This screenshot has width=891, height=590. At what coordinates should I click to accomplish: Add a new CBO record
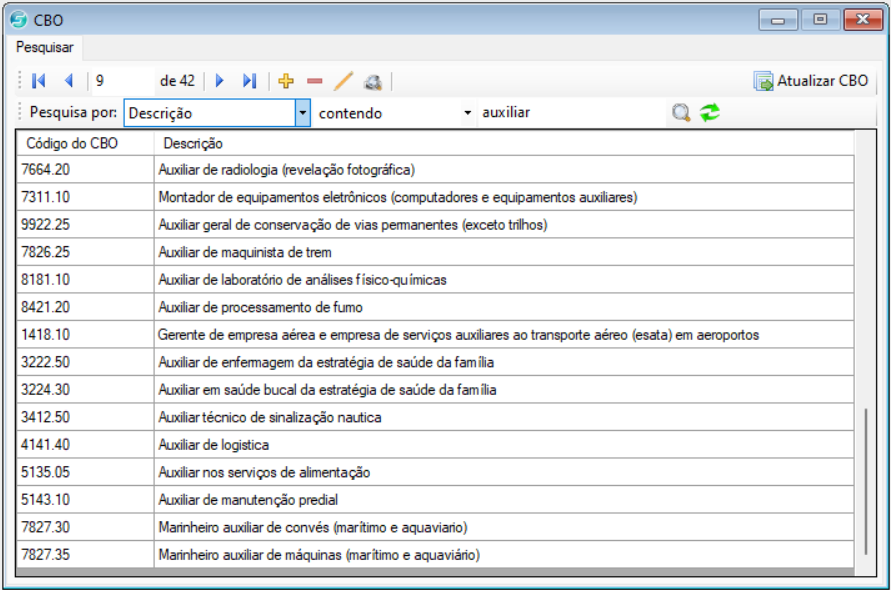coord(286,81)
